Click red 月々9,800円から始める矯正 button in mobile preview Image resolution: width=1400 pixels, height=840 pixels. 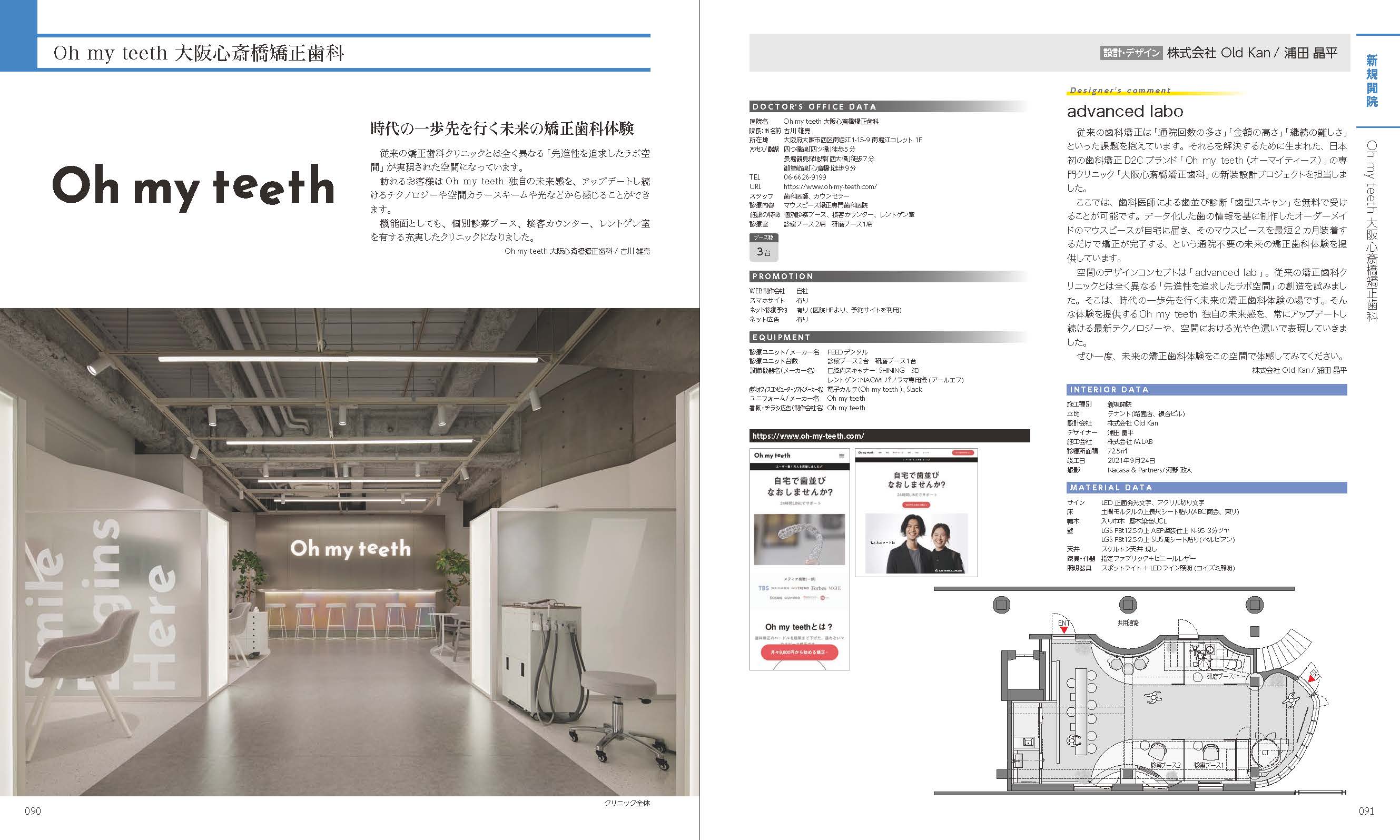800,653
